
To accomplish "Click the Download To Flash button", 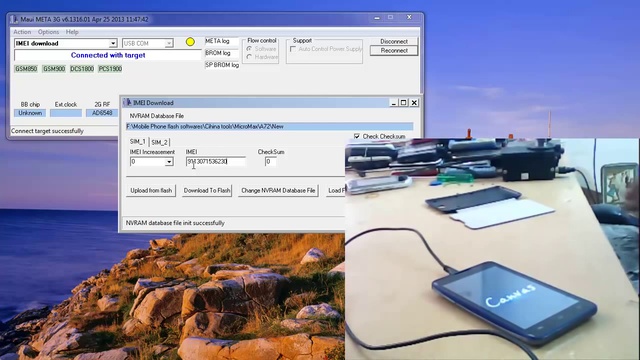I will click(207, 191).
